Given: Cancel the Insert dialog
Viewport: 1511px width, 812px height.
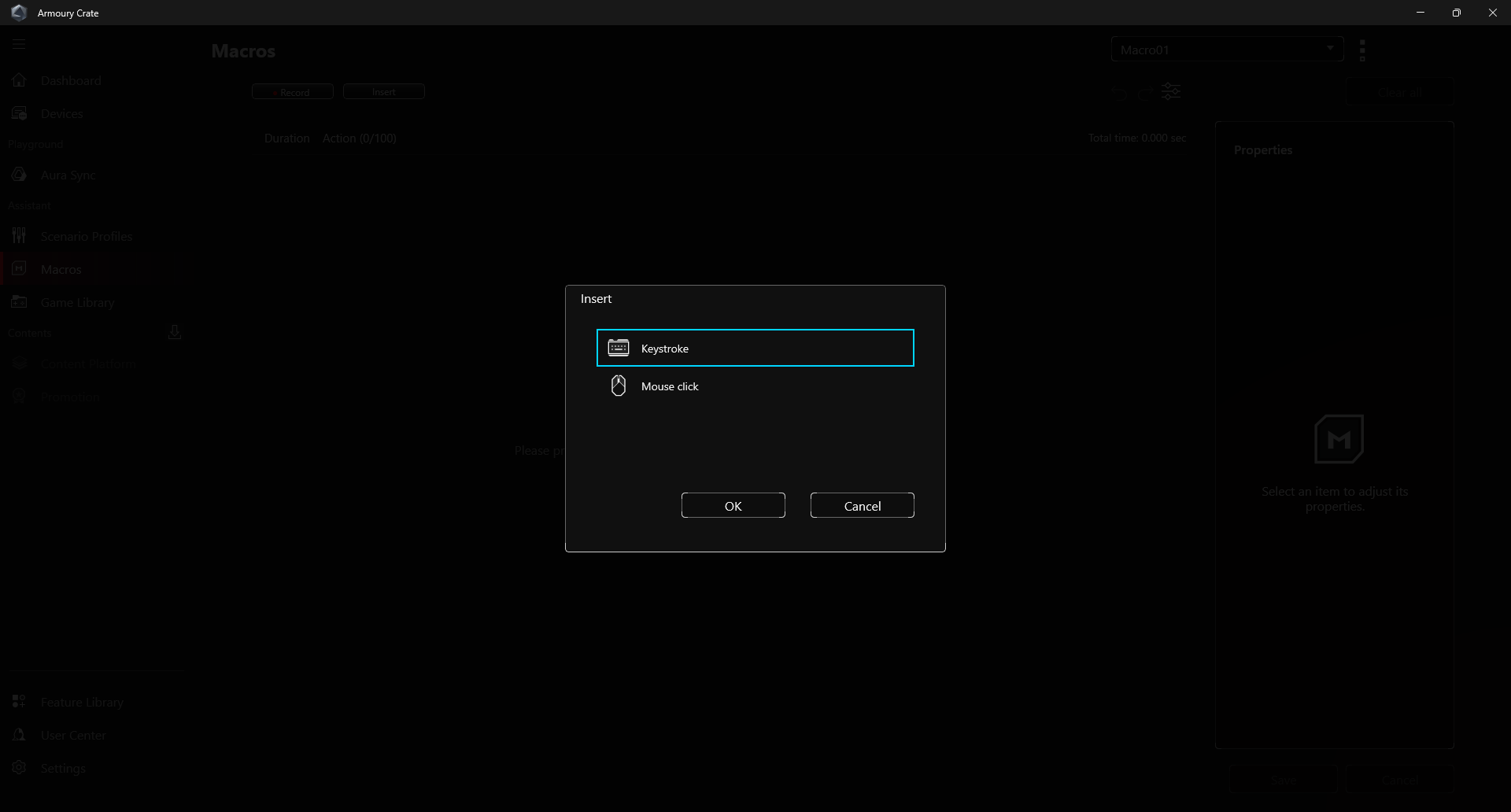Looking at the screenshot, I should point(862,505).
